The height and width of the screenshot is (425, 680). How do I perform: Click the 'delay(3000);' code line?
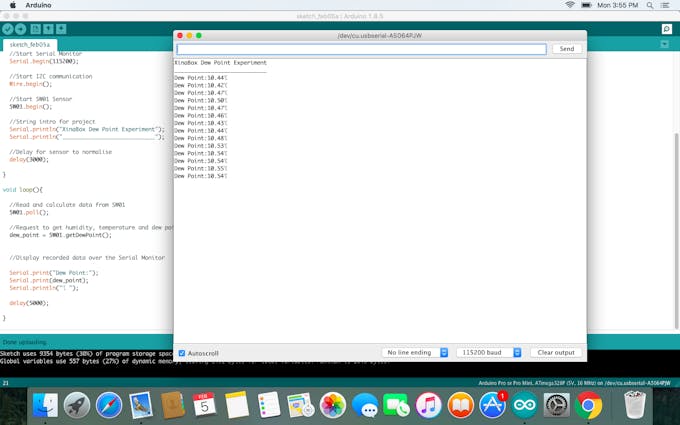pyautogui.click(x=29, y=159)
